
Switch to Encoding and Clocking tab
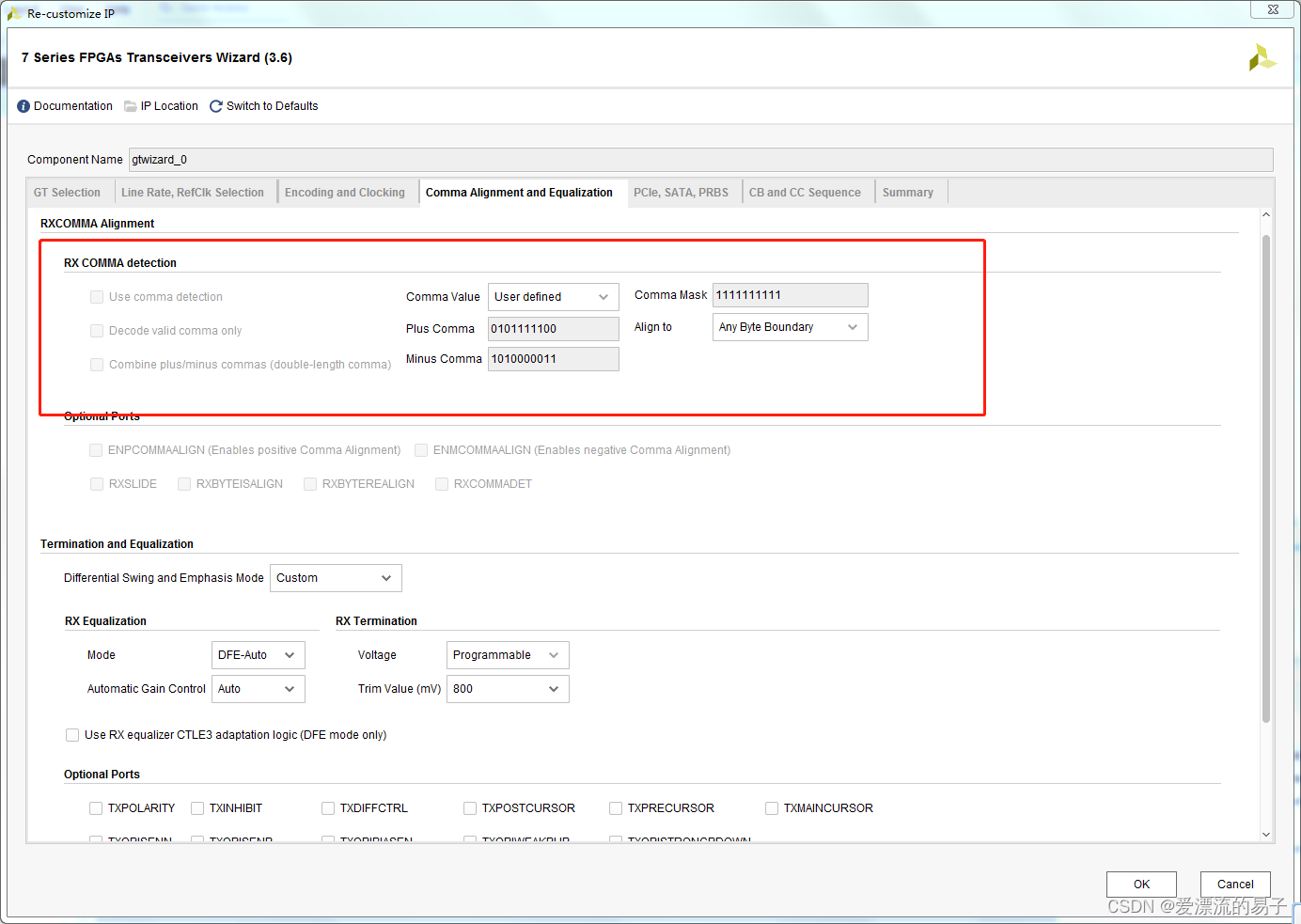345,193
